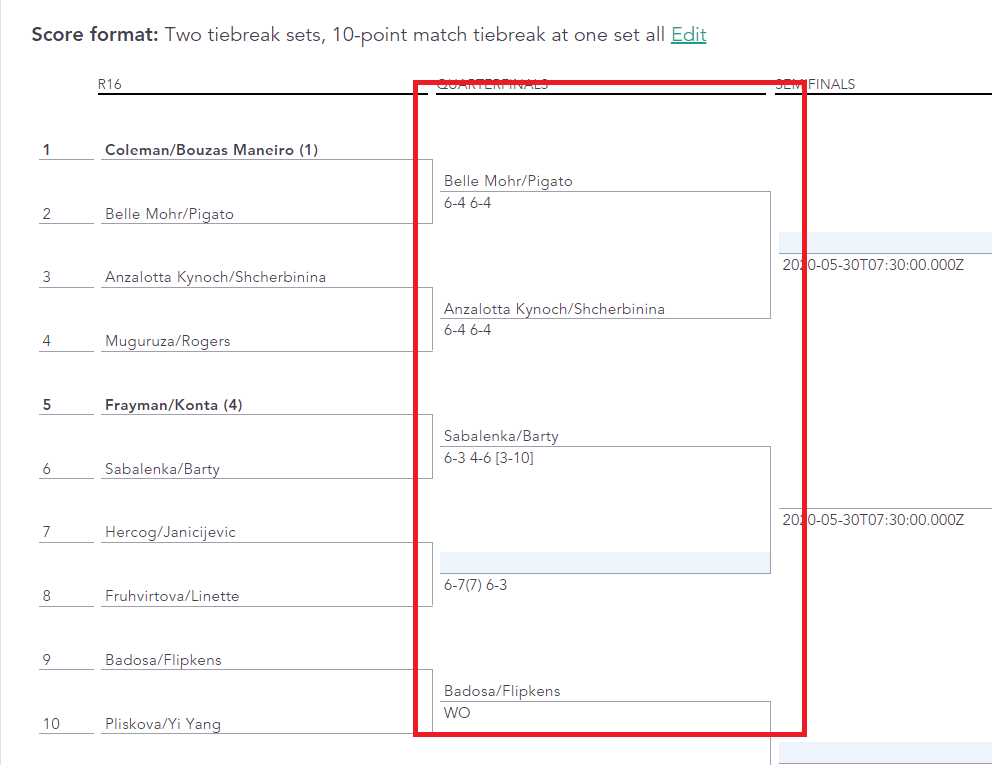Select Badosa/Flipkens quarterfinal advancement

(503, 690)
